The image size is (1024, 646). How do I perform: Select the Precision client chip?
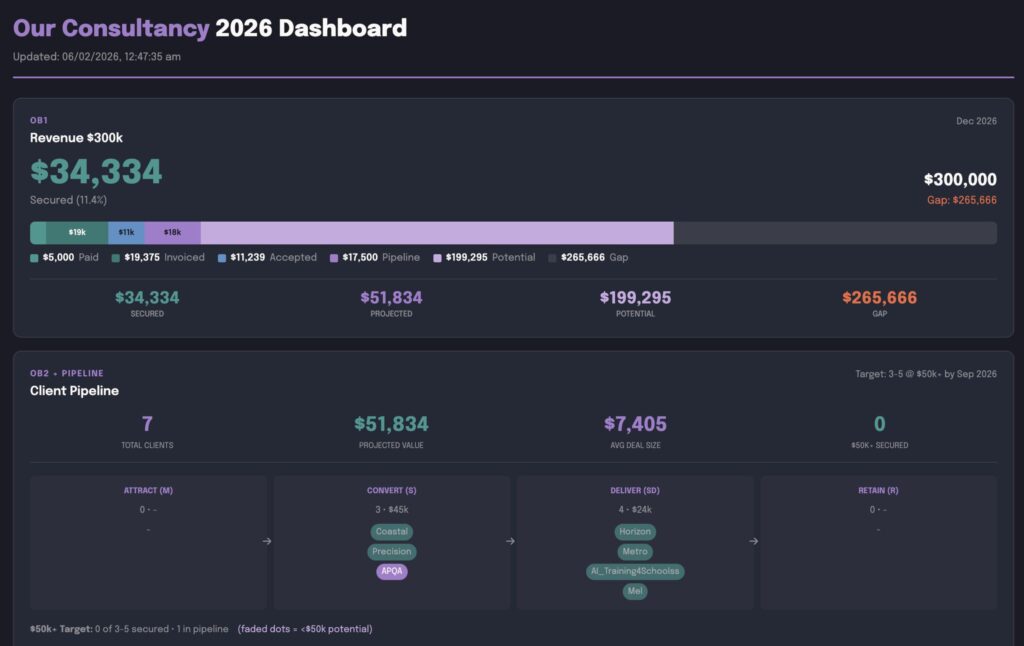point(391,551)
